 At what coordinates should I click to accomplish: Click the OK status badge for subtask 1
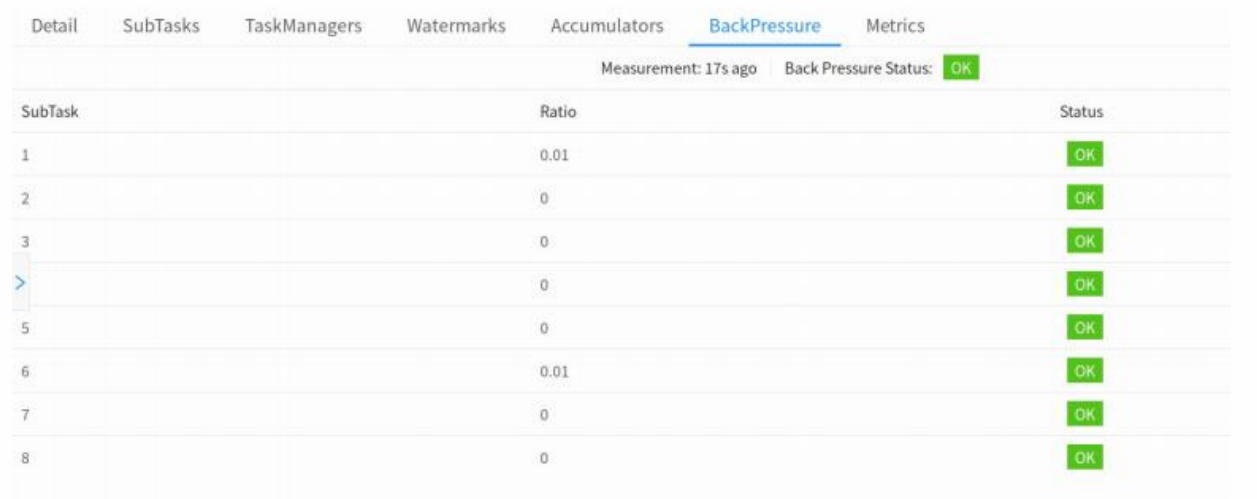1081,156
